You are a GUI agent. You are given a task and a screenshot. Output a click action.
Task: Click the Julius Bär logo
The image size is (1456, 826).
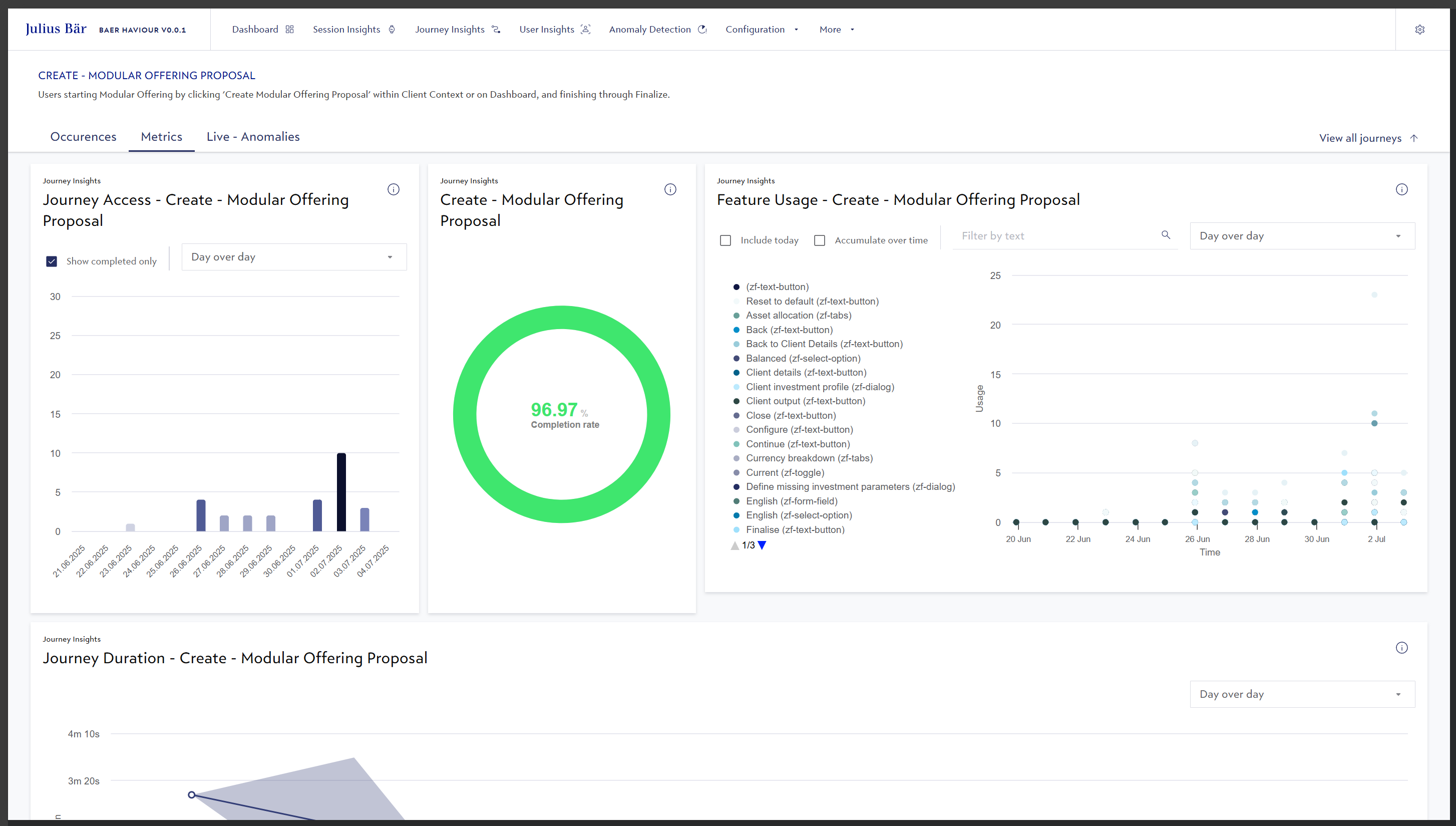click(56, 29)
